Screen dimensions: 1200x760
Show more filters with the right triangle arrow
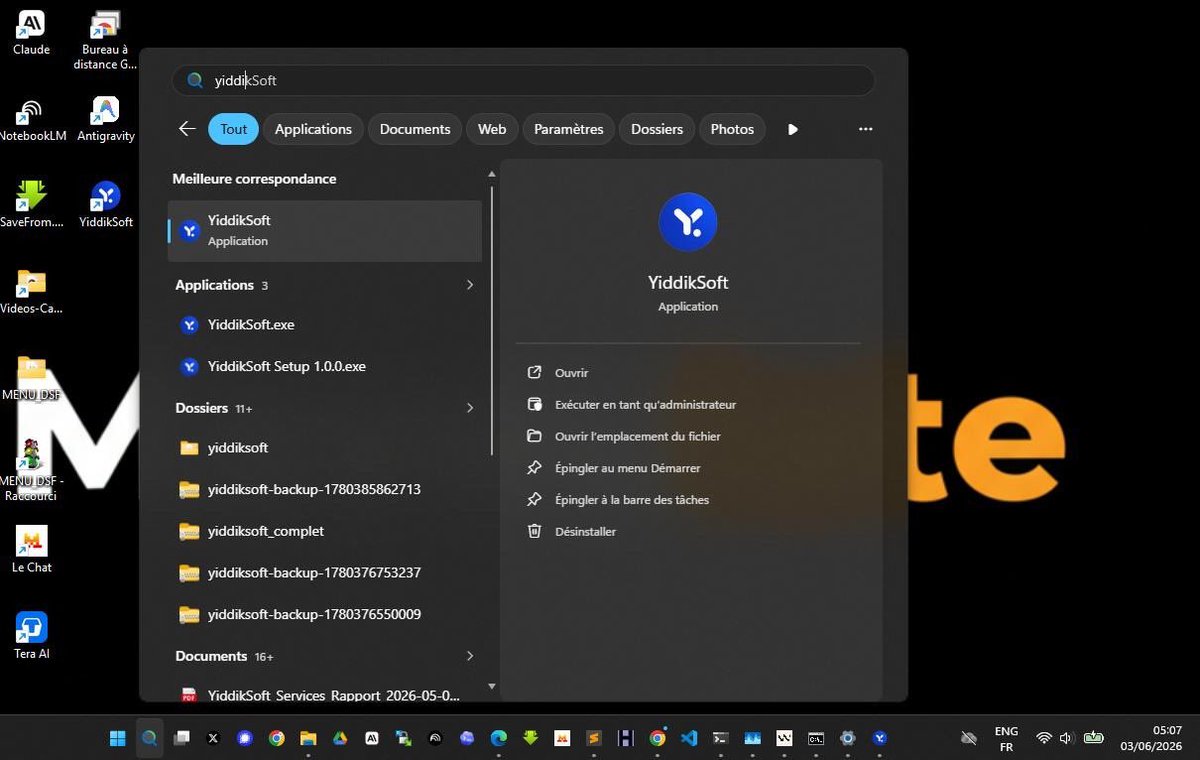(x=793, y=129)
